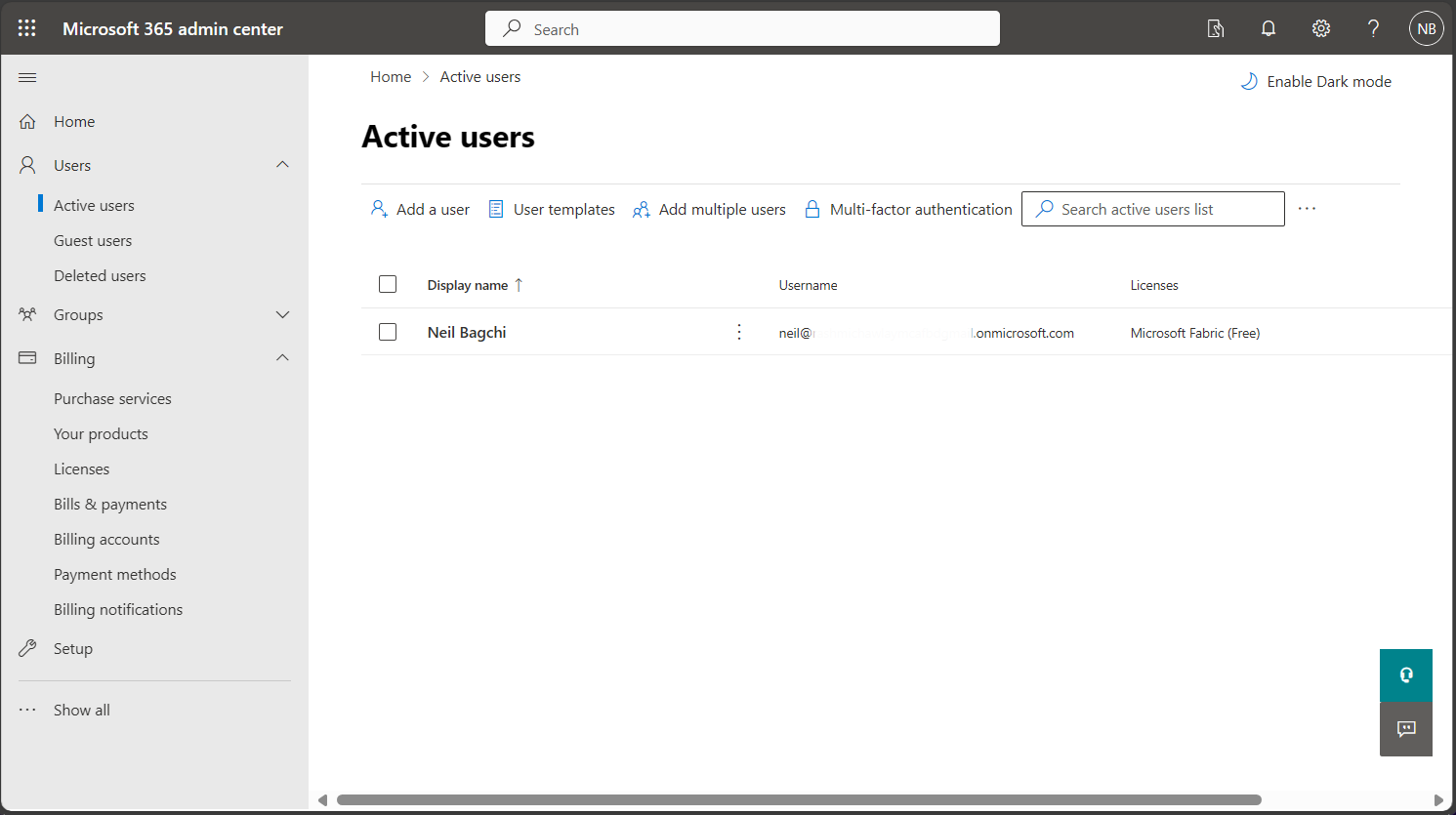Click Home breadcrumb link
The height and width of the screenshot is (815, 1456).
coord(391,76)
